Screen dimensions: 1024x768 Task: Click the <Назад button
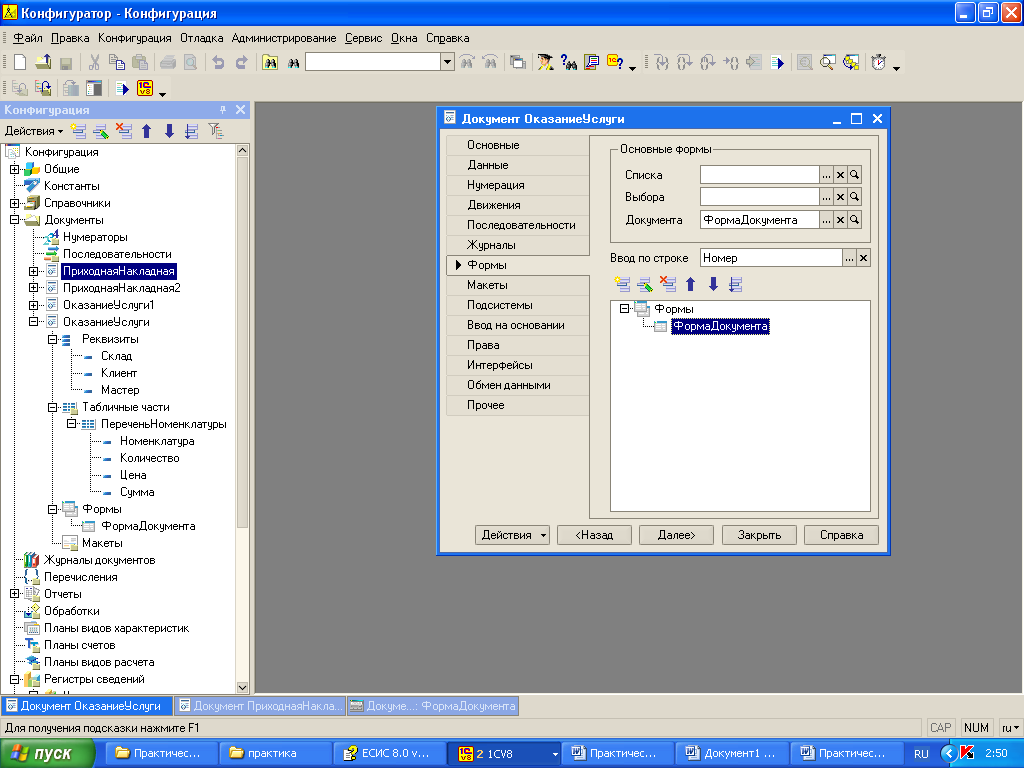594,535
